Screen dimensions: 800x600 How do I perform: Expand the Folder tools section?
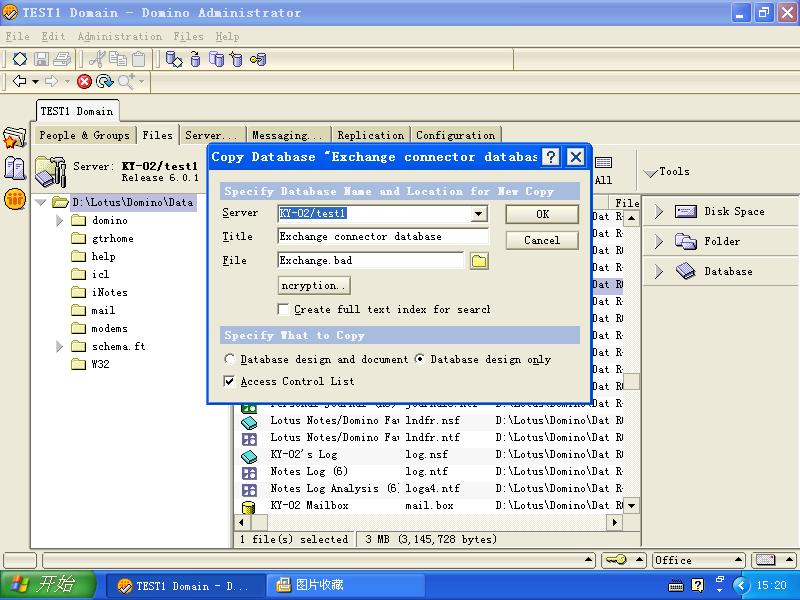point(659,241)
